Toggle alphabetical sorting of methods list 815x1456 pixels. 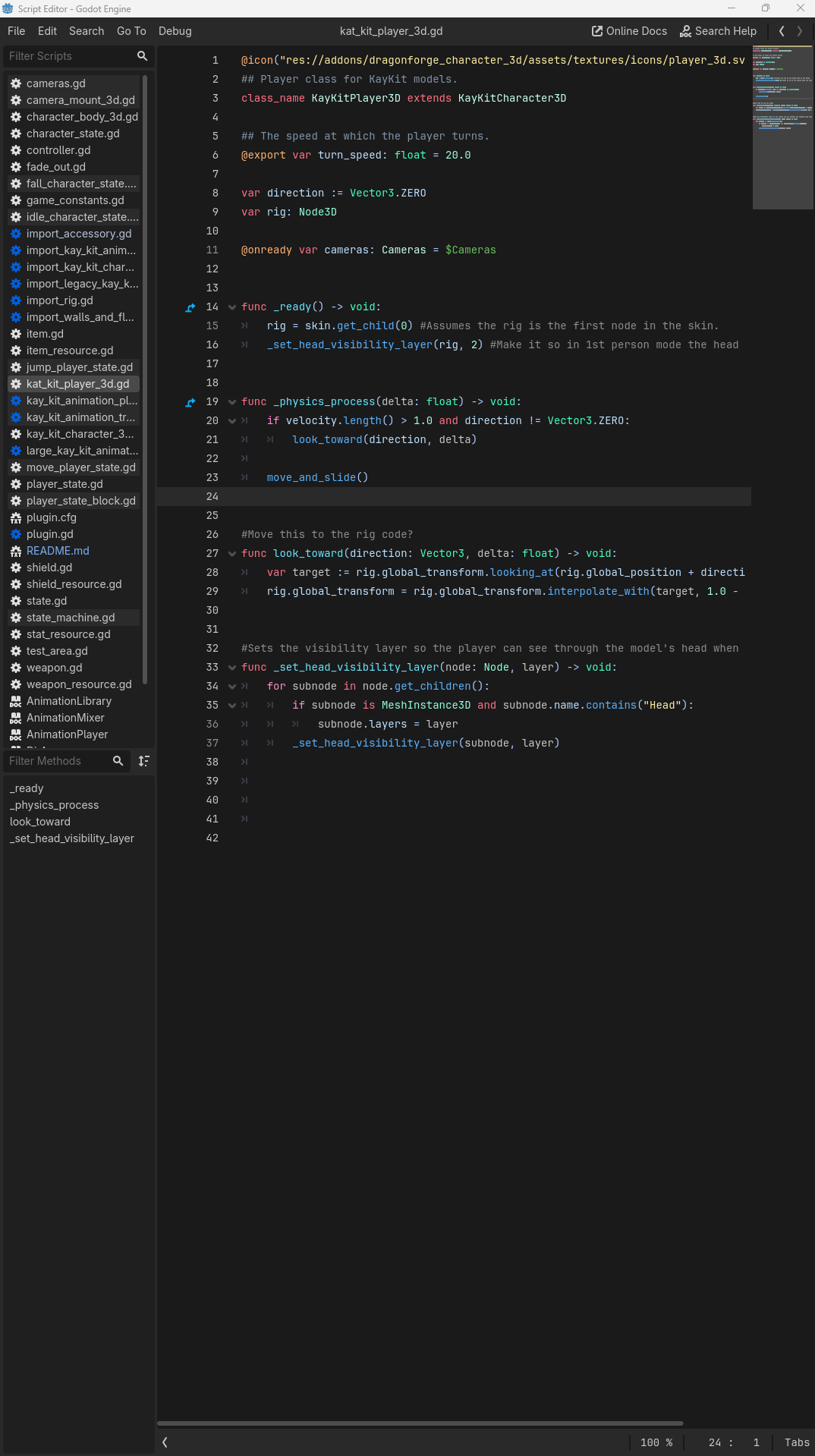pyautogui.click(x=143, y=761)
